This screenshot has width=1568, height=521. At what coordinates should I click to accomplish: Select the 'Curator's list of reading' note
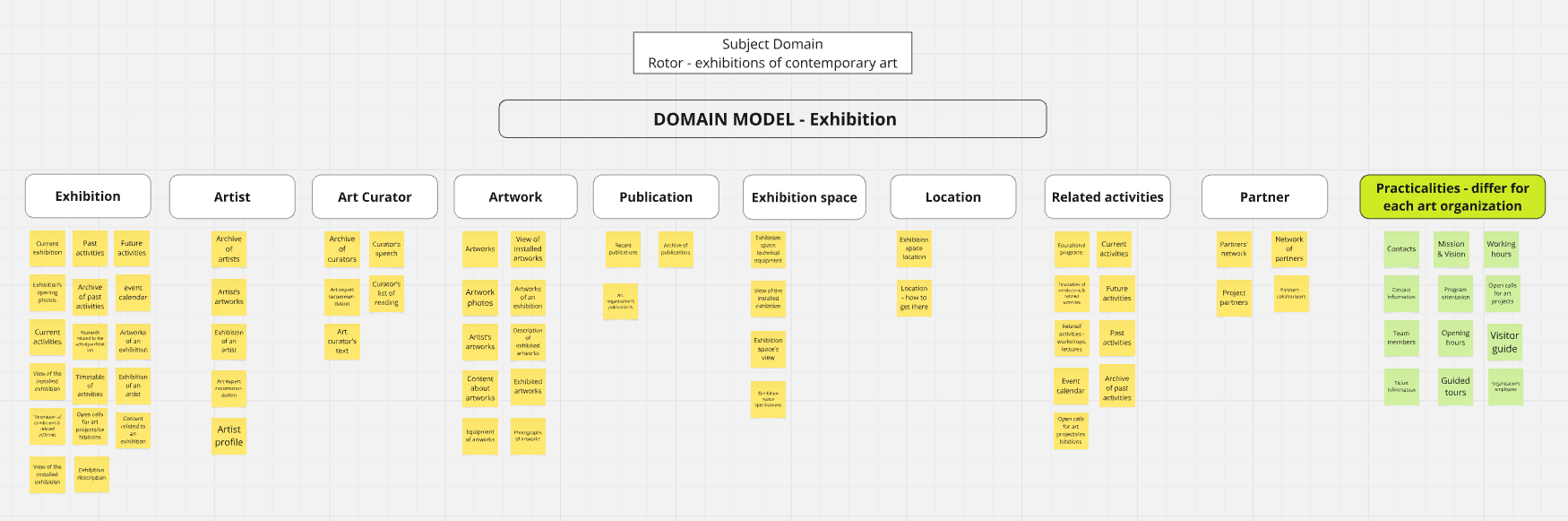click(386, 293)
